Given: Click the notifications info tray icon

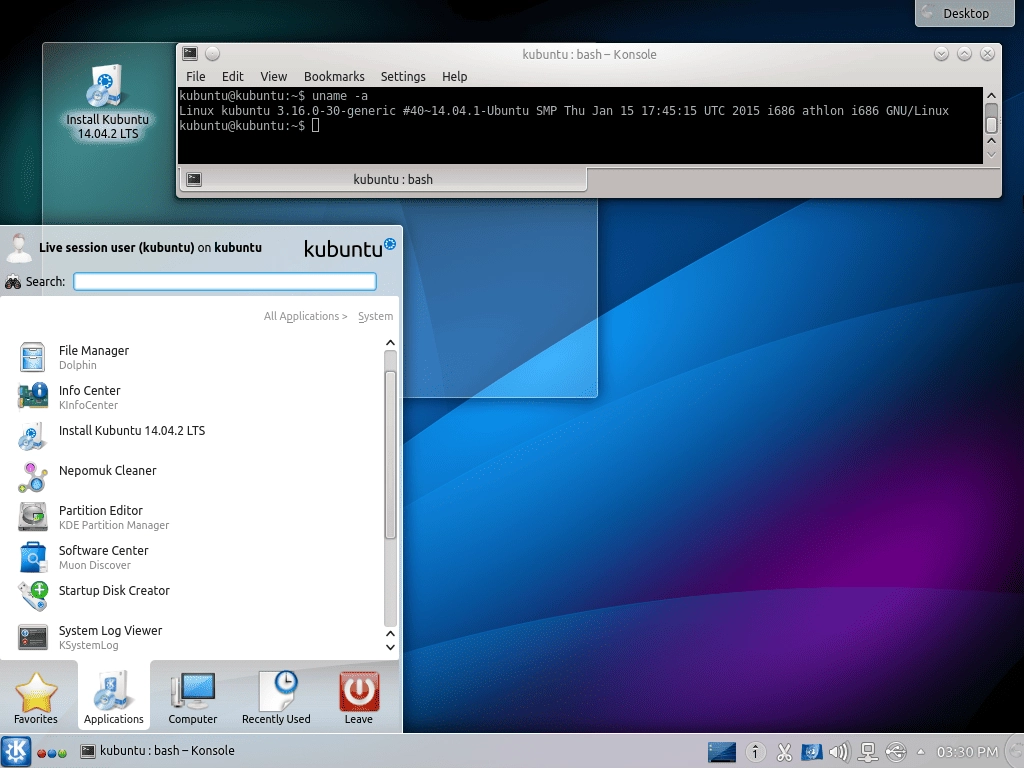Looking at the screenshot, I should pos(755,752).
